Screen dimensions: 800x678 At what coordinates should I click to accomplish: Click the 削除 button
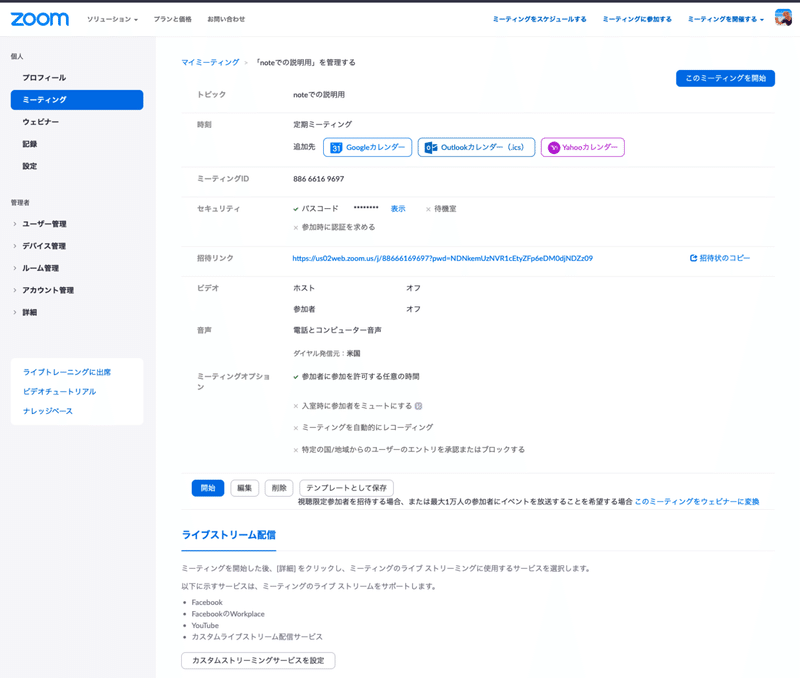pos(279,488)
